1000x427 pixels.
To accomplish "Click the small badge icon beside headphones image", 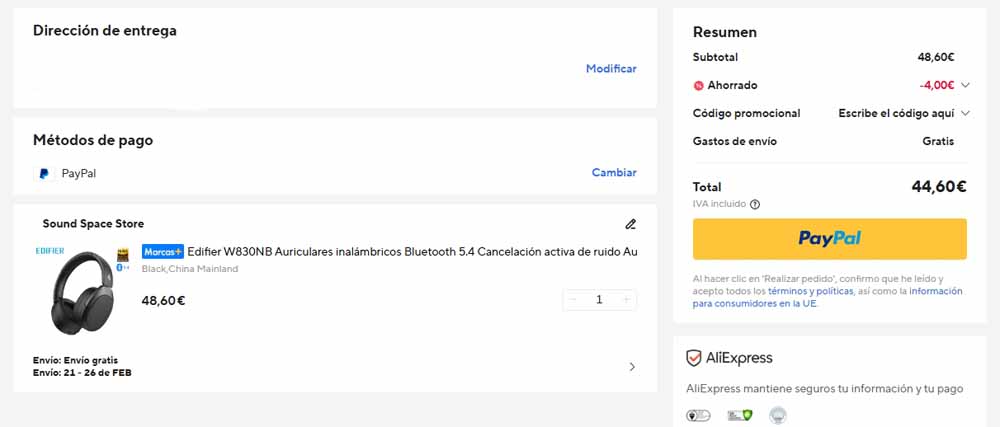I will tap(123, 254).
